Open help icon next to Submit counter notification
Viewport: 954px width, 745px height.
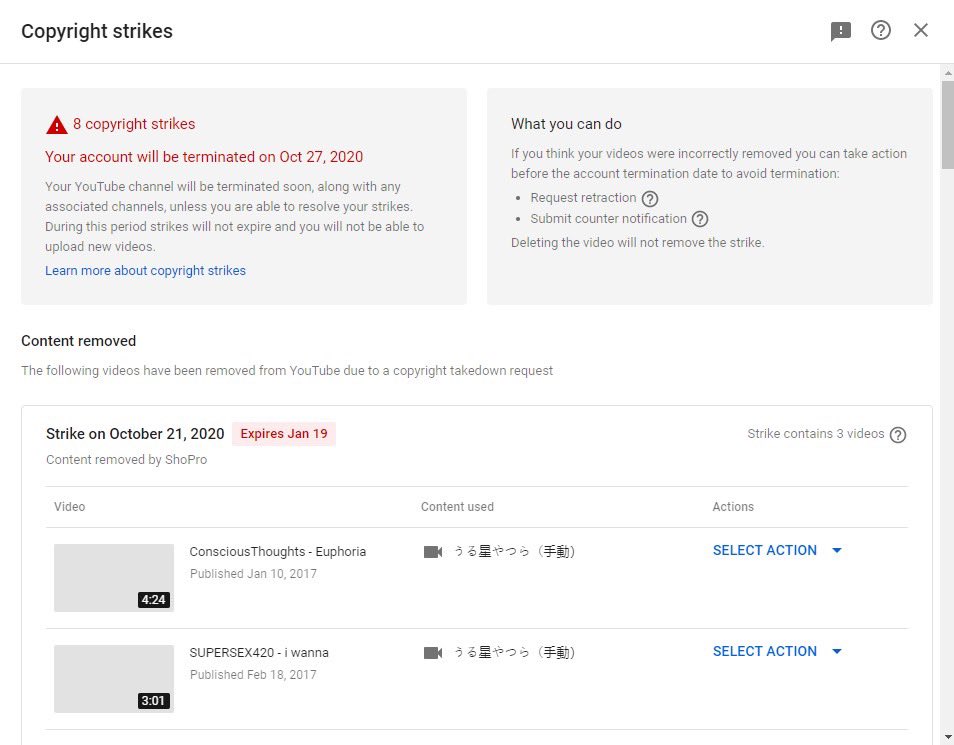[x=700, y=219]
